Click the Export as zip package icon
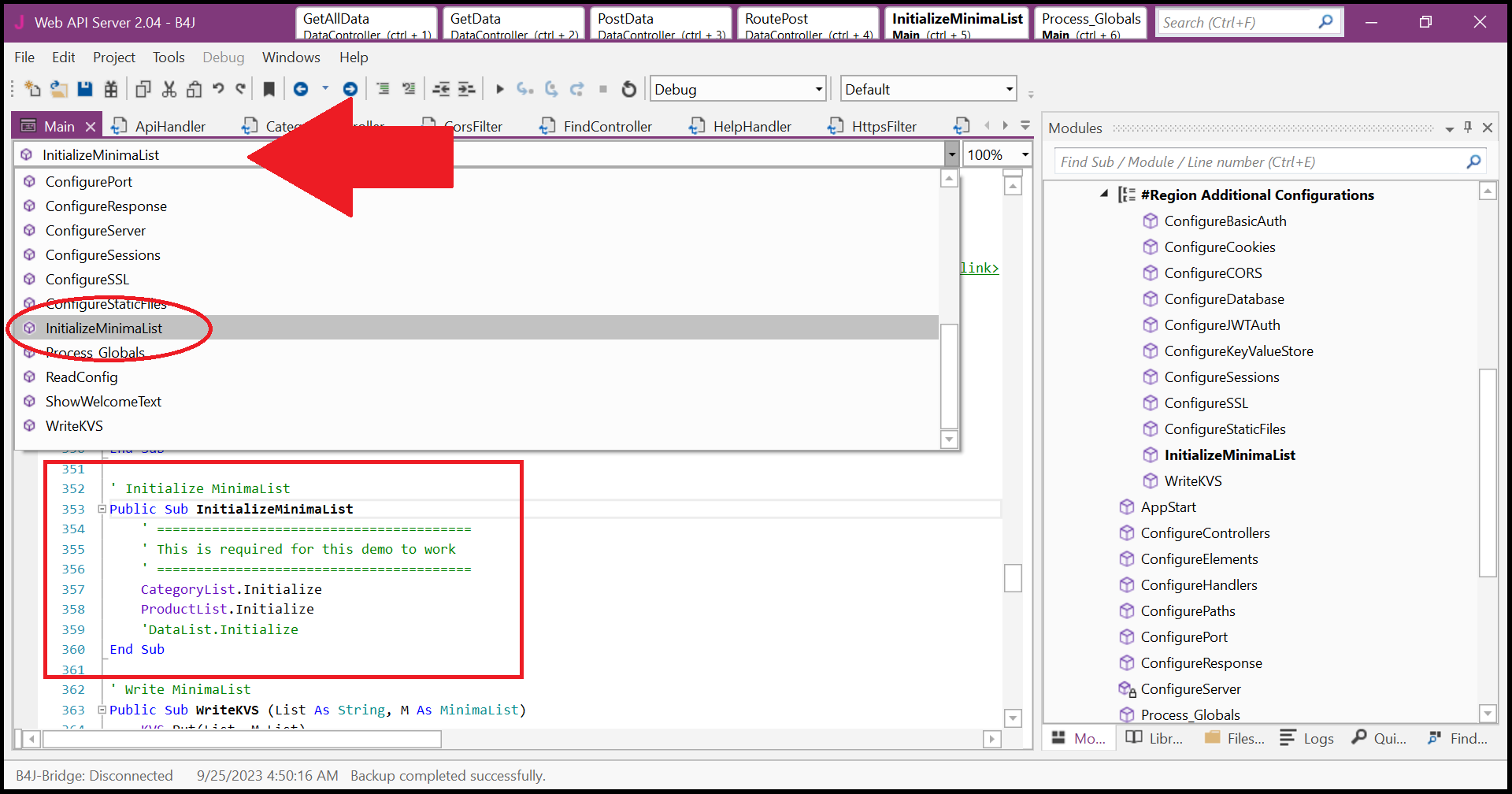1512x794 pixels. pos(111,89)
